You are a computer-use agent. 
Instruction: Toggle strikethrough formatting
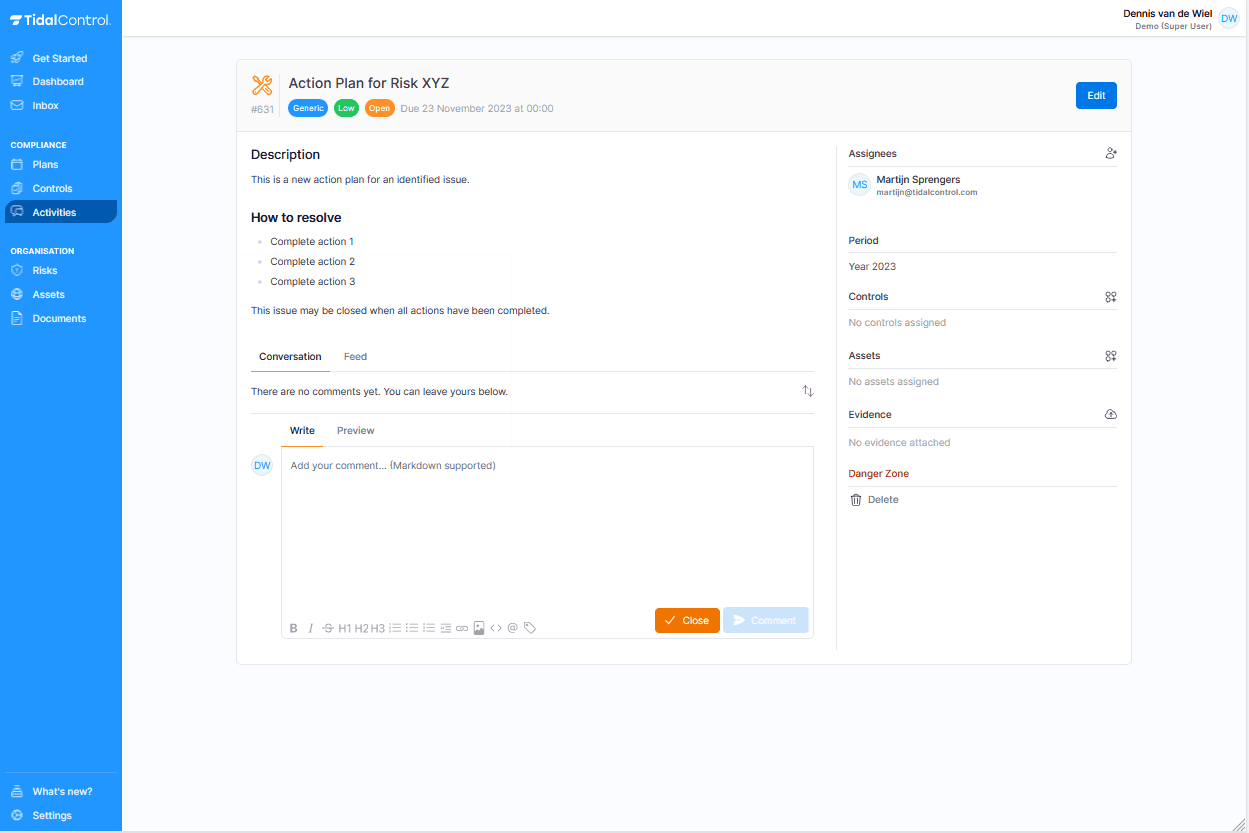click(x=328, y=628)
